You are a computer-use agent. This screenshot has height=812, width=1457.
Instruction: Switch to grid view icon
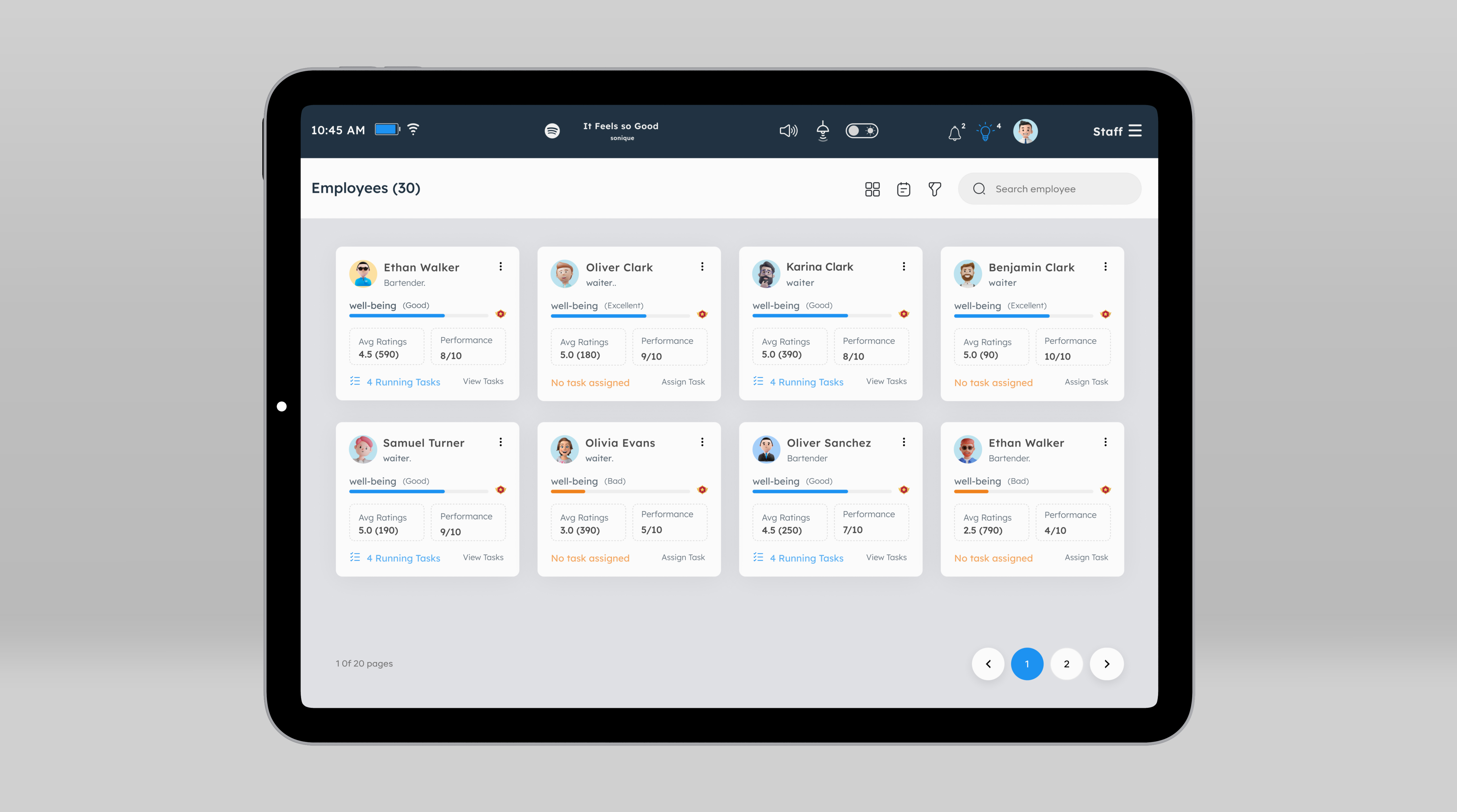(872, 189)
